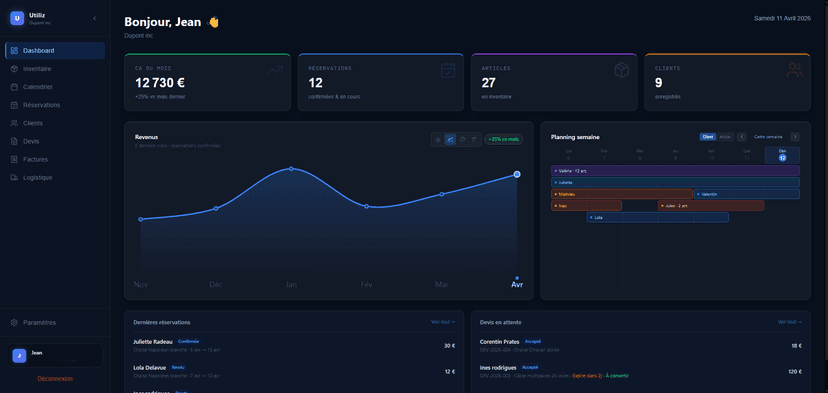Toggle planning view to Client
Viewport: 828px width, 393px height.
pyautogui.click(x=708, y=137)
